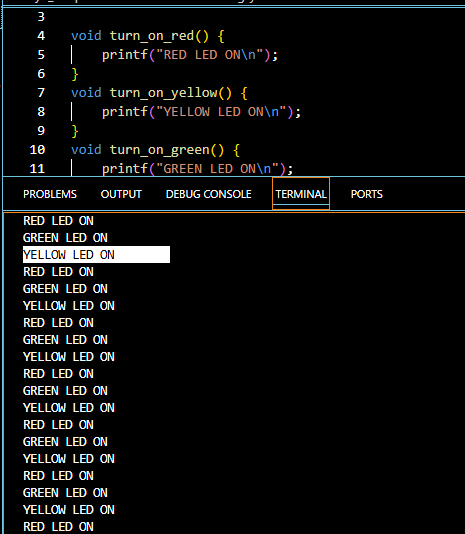This screenshot has height=534, width=465.
Task: Click the turn_on_red function name
Action: 152,36
